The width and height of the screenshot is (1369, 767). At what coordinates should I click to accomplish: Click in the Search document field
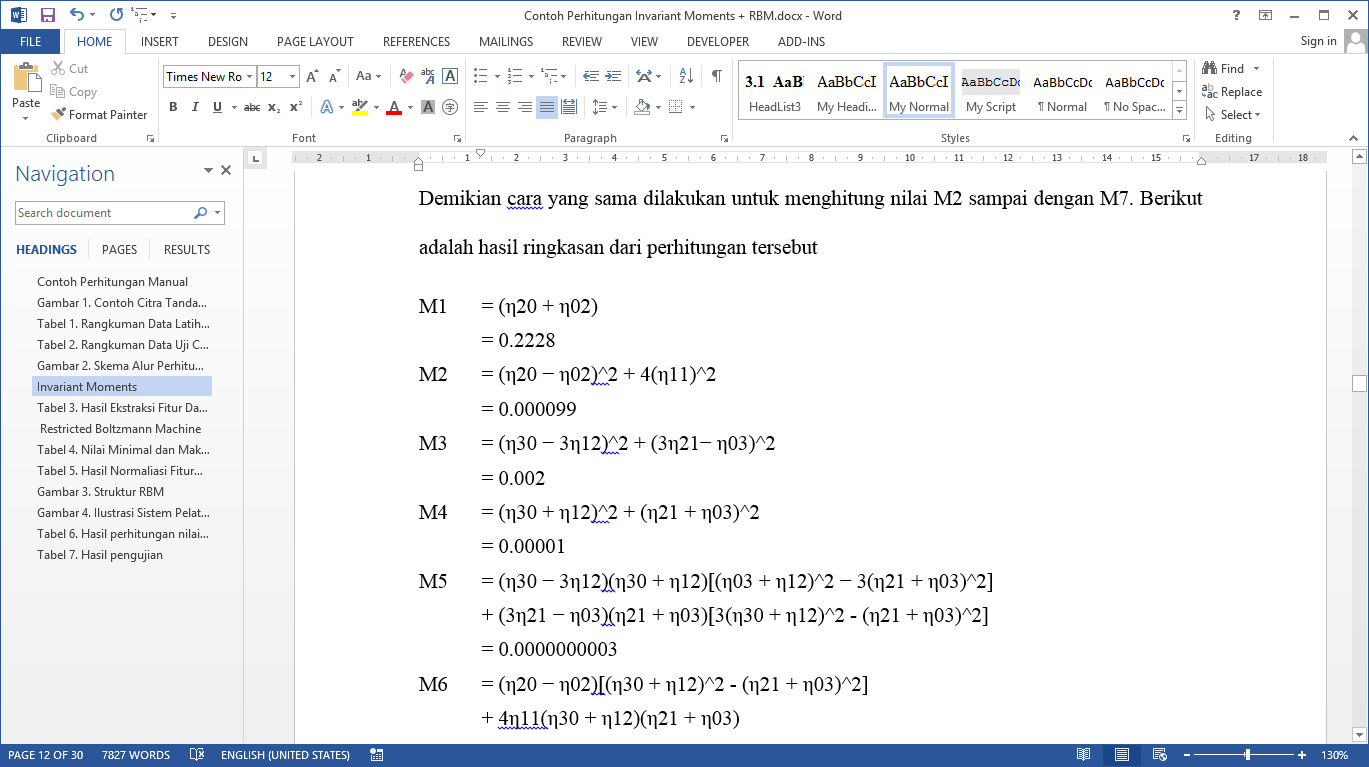pos(103,213)
